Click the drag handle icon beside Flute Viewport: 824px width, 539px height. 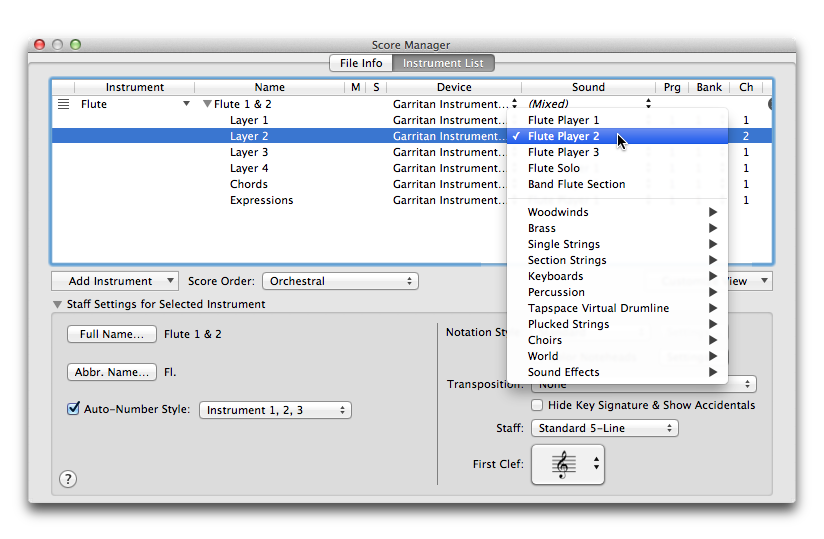pos(63,104)
